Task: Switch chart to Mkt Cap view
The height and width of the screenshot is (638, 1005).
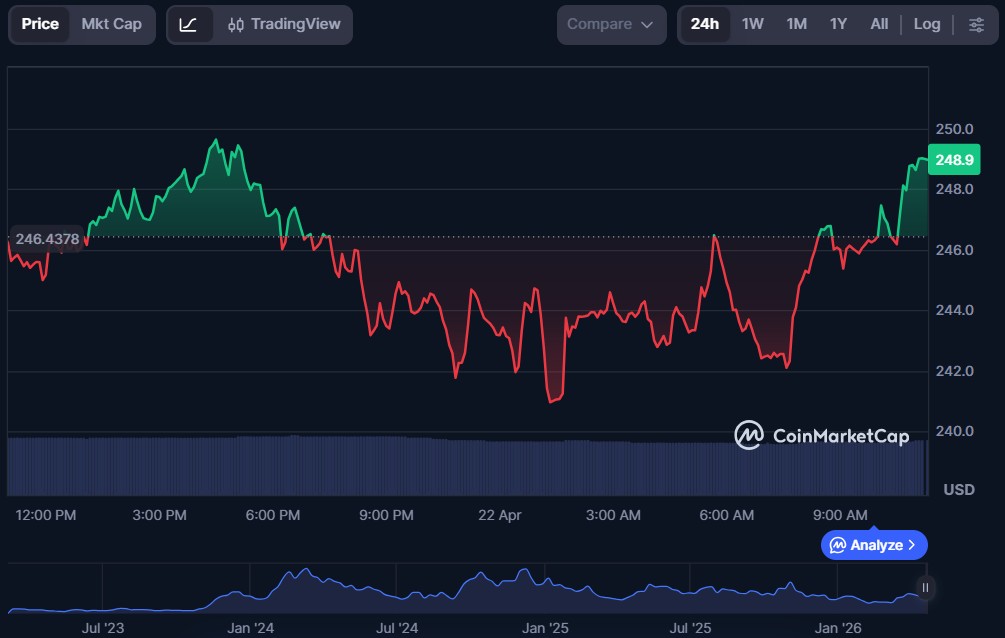Action: pyautogui.click(x=113, y=23)
